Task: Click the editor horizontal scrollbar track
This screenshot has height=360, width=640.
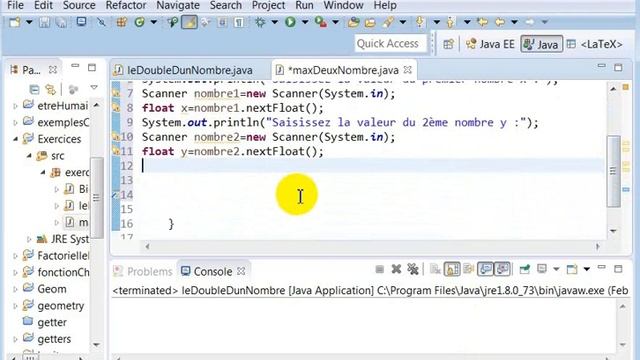Action: tap(371, 247)
